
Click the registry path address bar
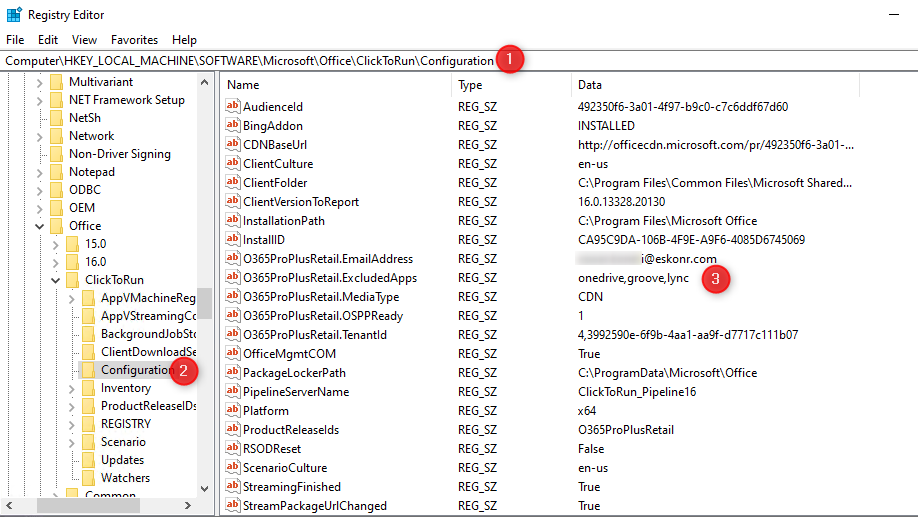coord(459,61)
